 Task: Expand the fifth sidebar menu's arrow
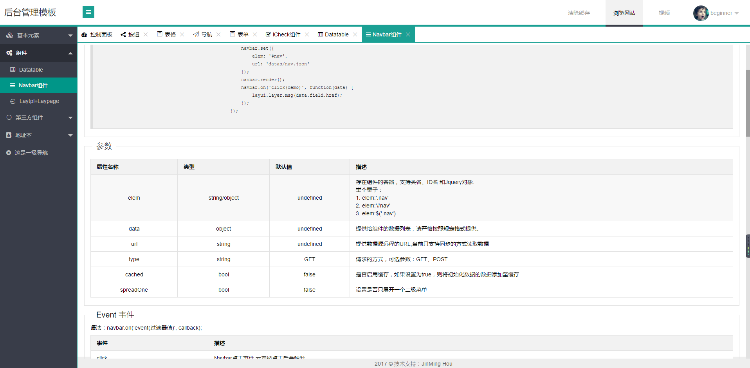click(70, 135)
